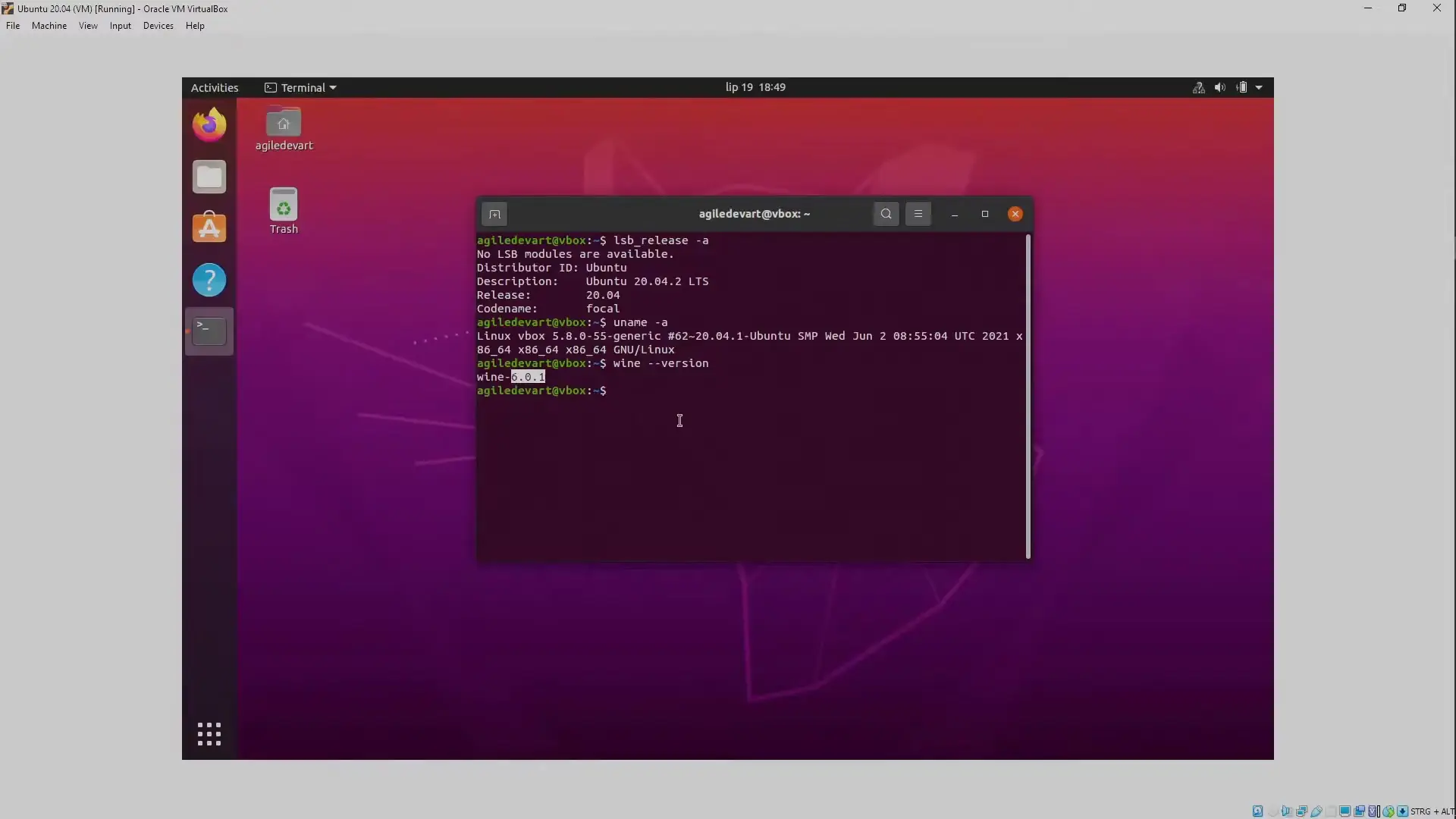Click the mouse integration status icon
1456x819 pixels.
pyautogui.click(x=1389, y=811)
